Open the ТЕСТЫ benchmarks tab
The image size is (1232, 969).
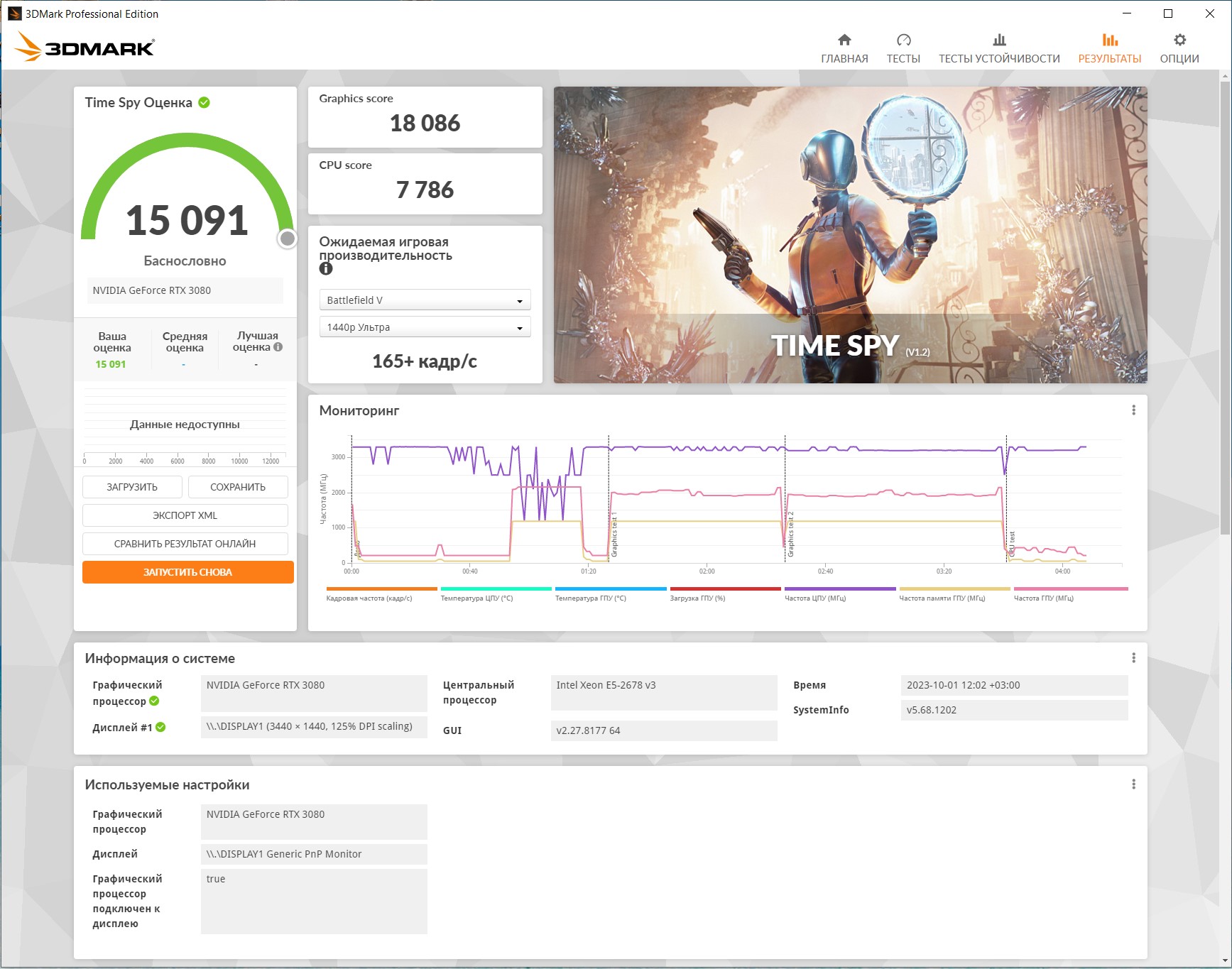tap(903, 48)
